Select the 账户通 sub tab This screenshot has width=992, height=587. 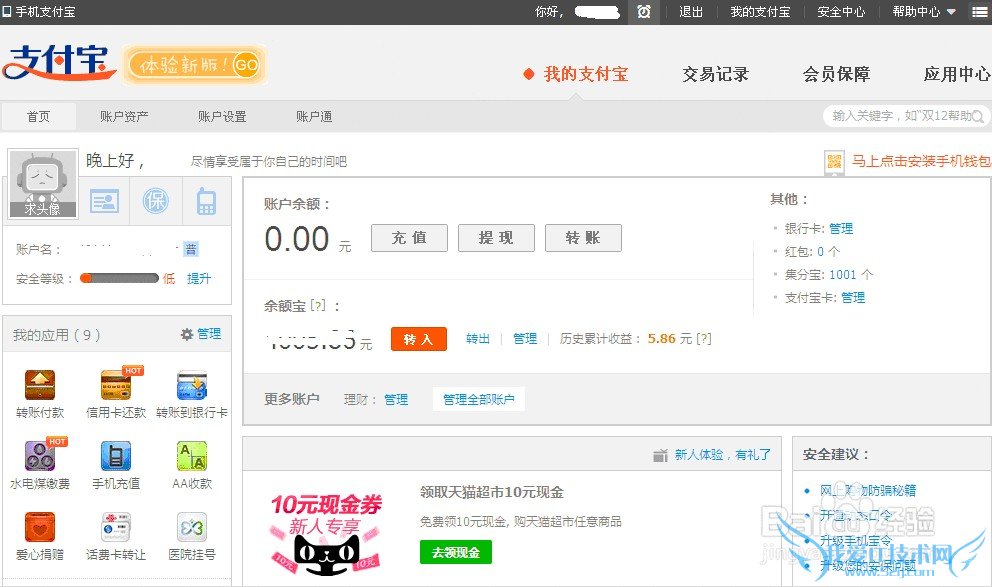pyautogui.click(x=314, y=116)
